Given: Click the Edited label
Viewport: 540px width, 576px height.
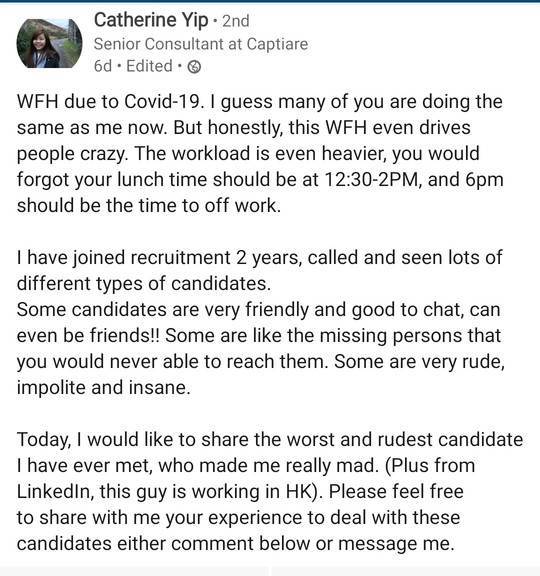Looking at the screenshot, I should click(x=149, y=66).
